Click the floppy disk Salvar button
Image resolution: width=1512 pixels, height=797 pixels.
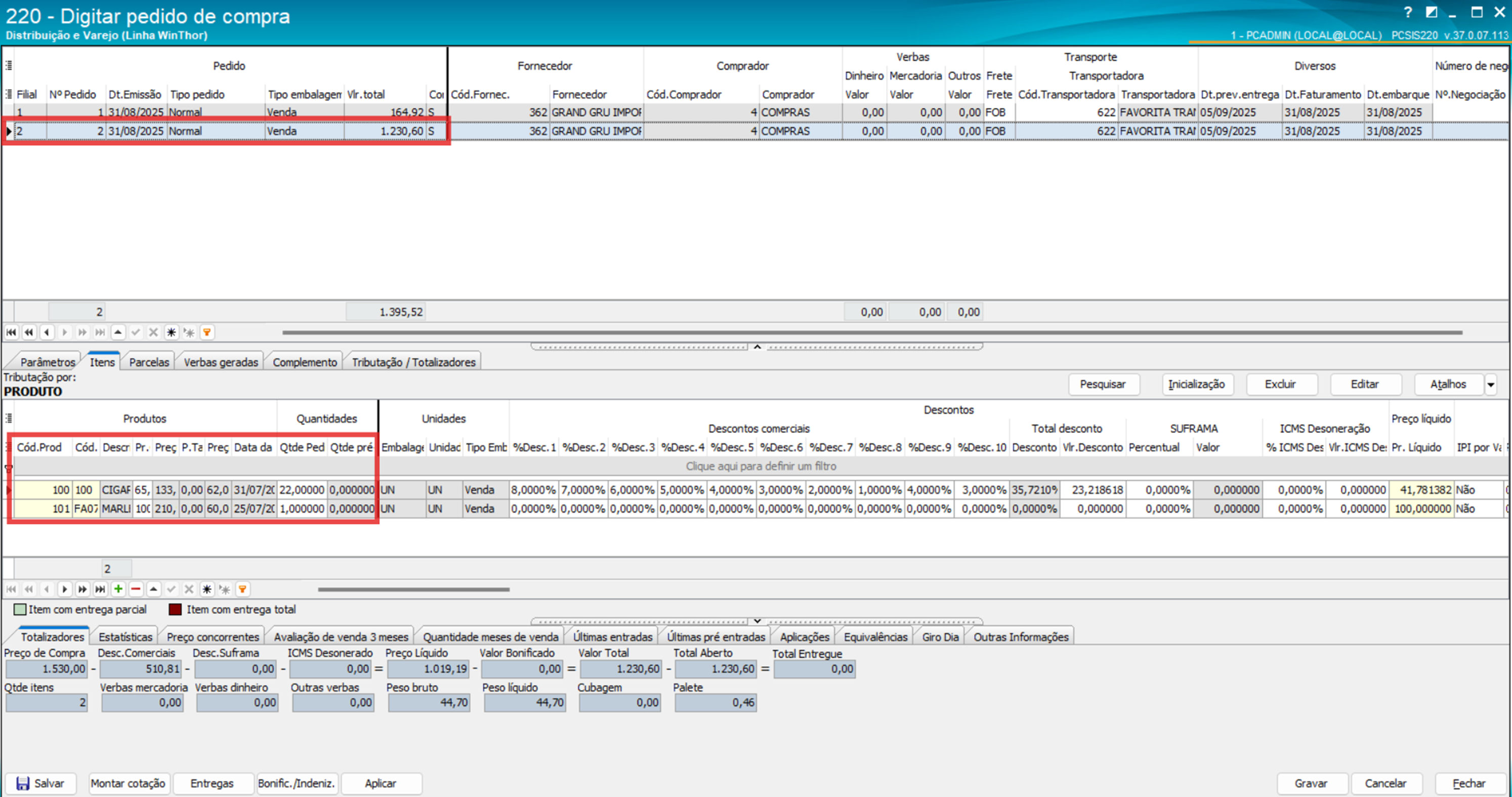[40, 783]
